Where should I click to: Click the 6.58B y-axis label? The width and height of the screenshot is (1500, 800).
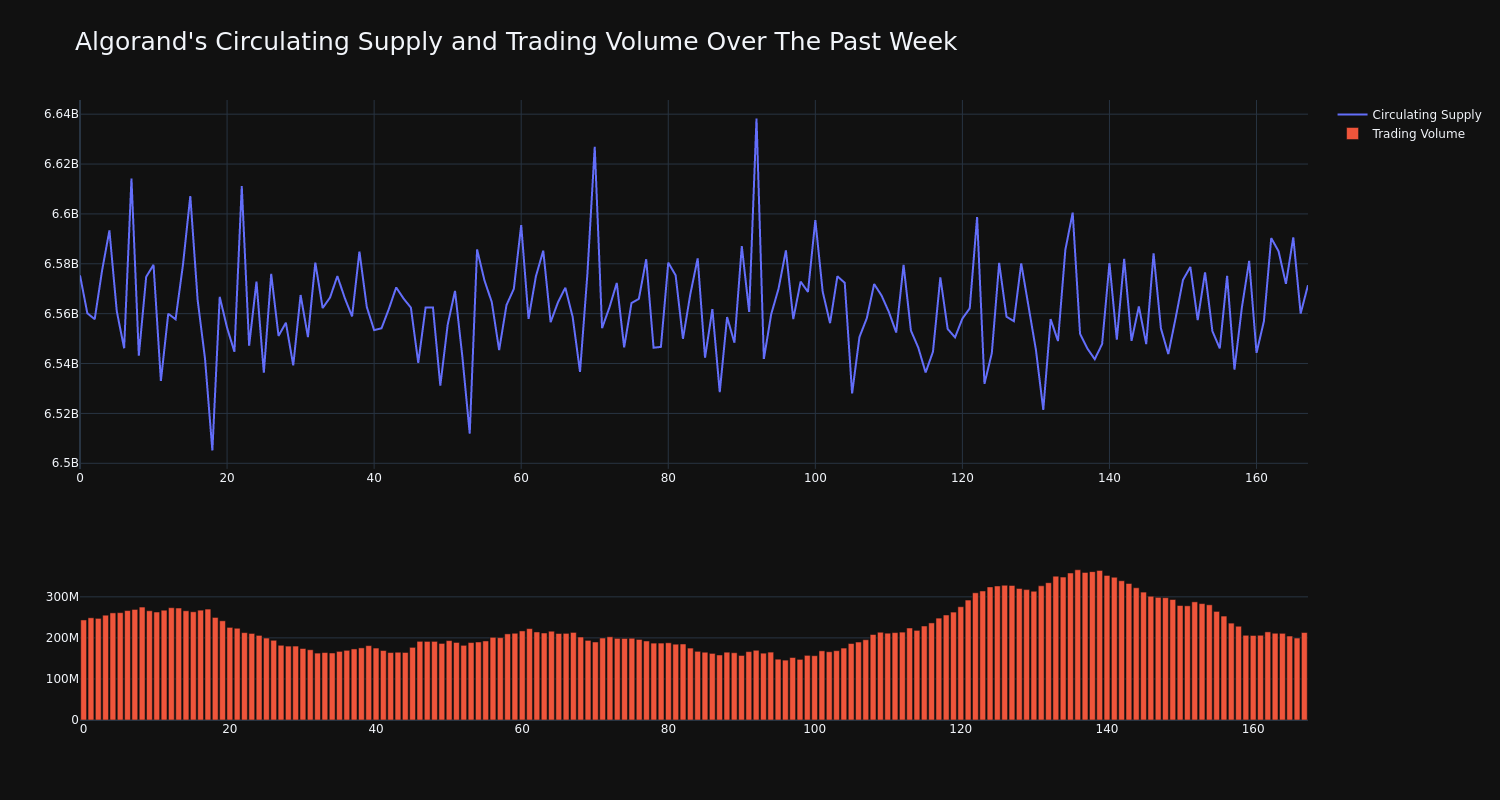click(61, 264)
